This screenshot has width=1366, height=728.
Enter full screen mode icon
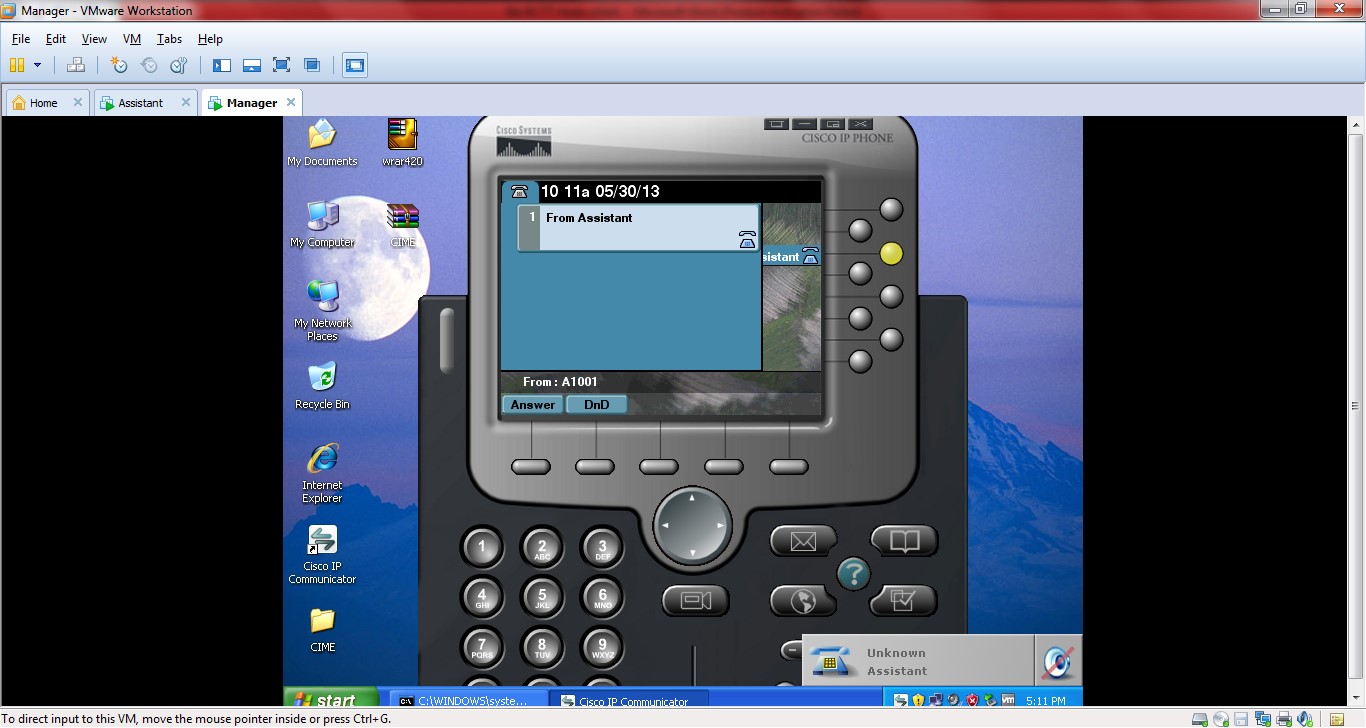(x=281, y=65)
